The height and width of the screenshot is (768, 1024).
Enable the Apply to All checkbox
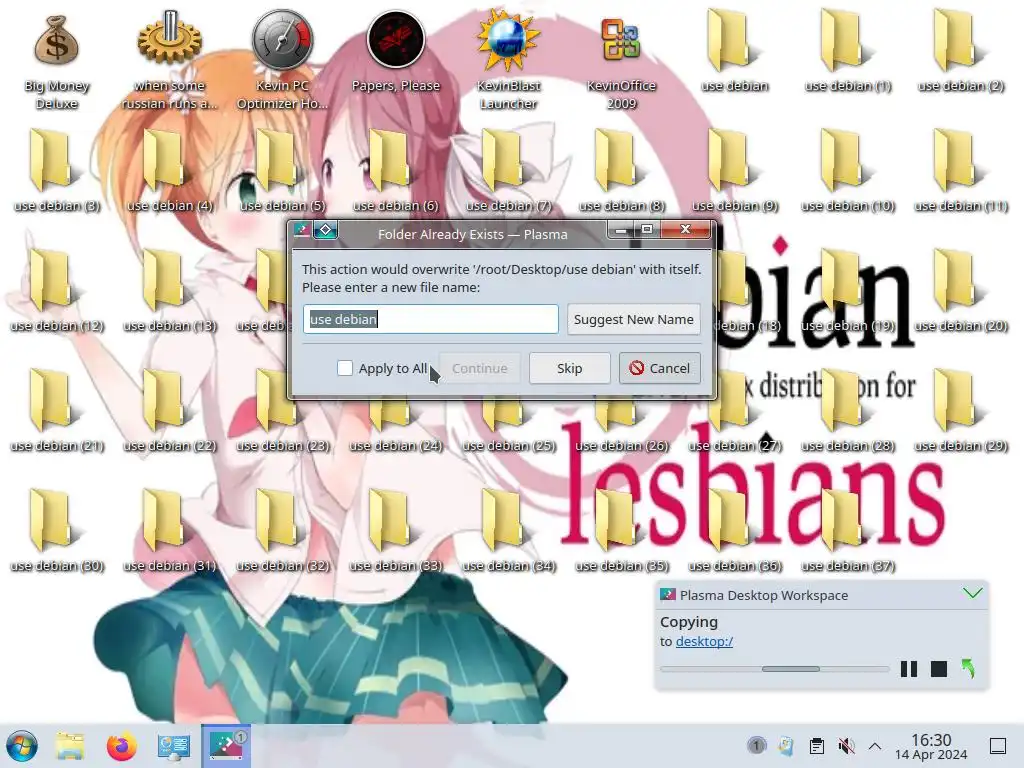pos(345,368)
